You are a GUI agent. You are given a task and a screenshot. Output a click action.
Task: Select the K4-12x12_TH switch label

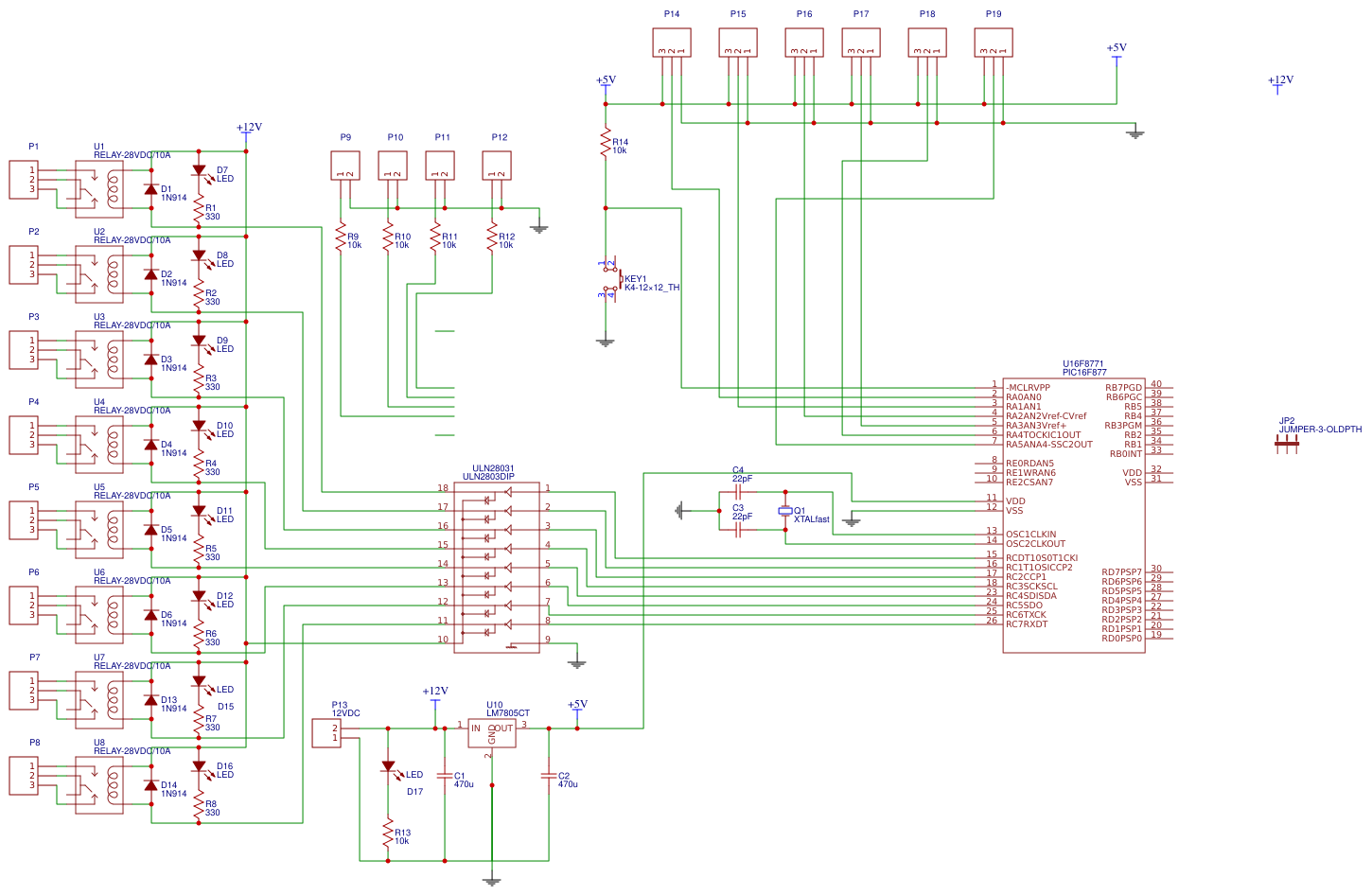coord(652,288)
